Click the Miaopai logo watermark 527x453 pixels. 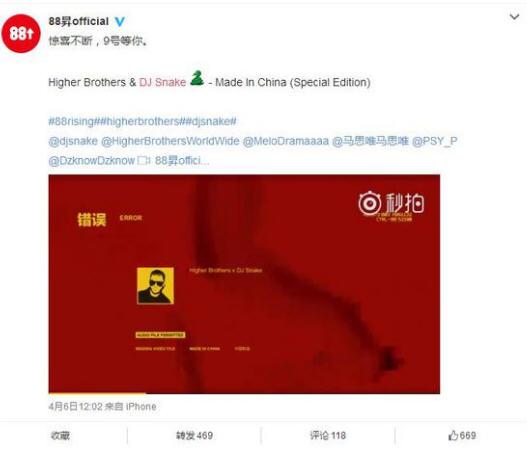coord(391,204)
